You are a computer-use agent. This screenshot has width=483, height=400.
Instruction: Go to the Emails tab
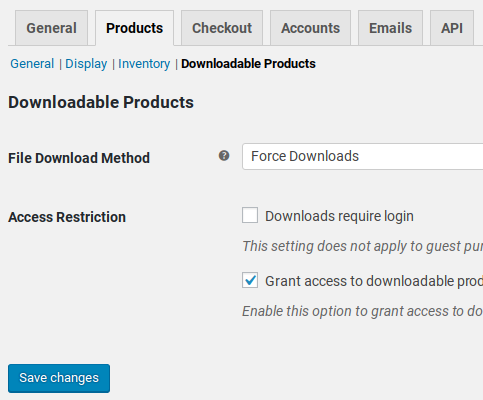[390, 28]
